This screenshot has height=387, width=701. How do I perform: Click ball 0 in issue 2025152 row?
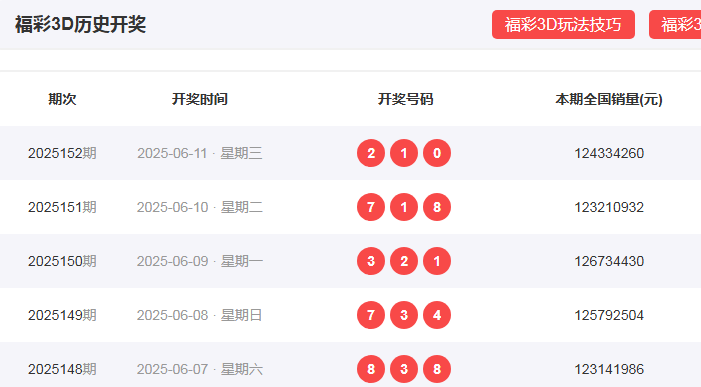pos(437,153)
